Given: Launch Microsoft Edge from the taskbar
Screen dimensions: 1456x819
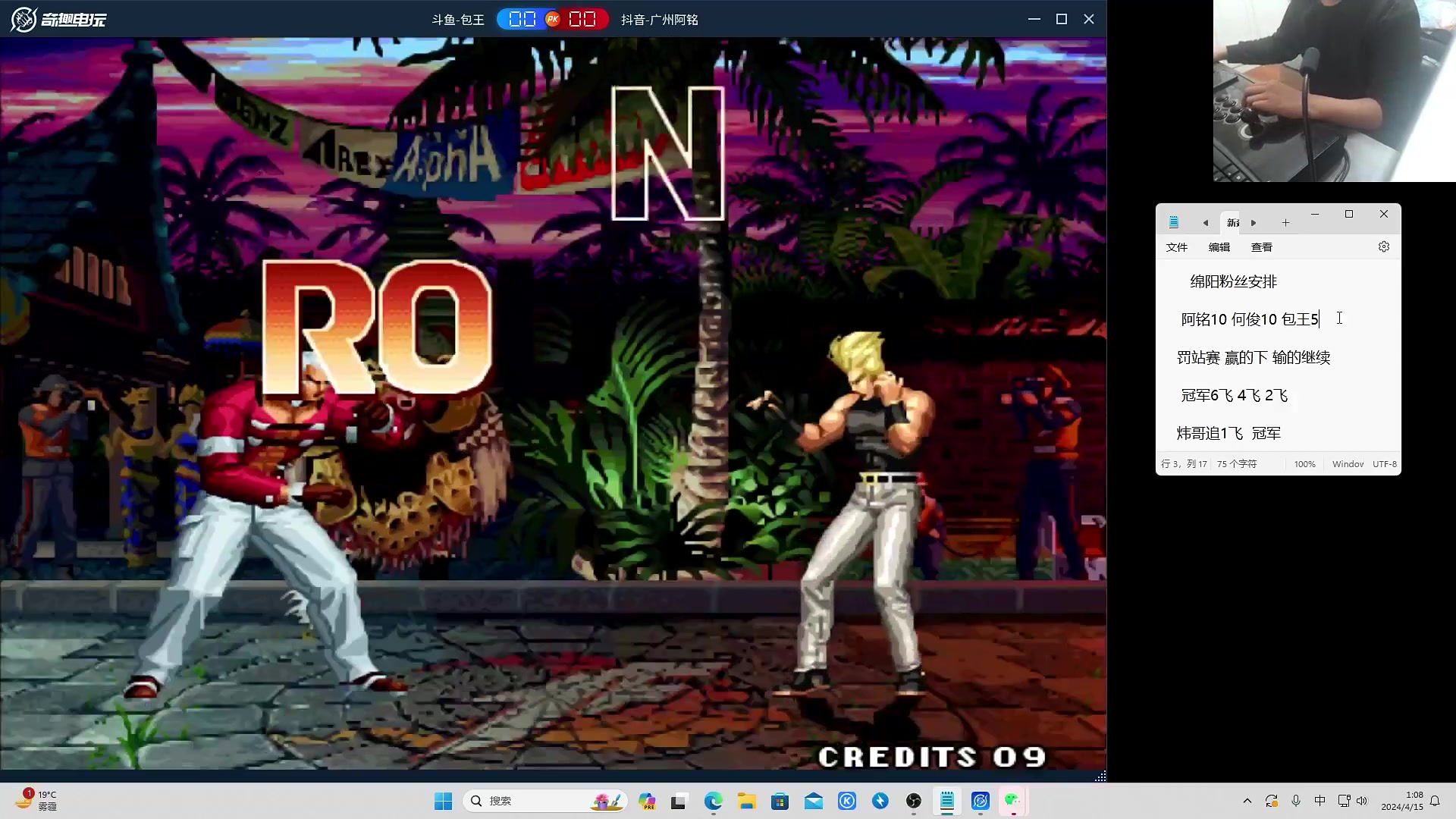Looking at the screenshot, I should point(713,801).
